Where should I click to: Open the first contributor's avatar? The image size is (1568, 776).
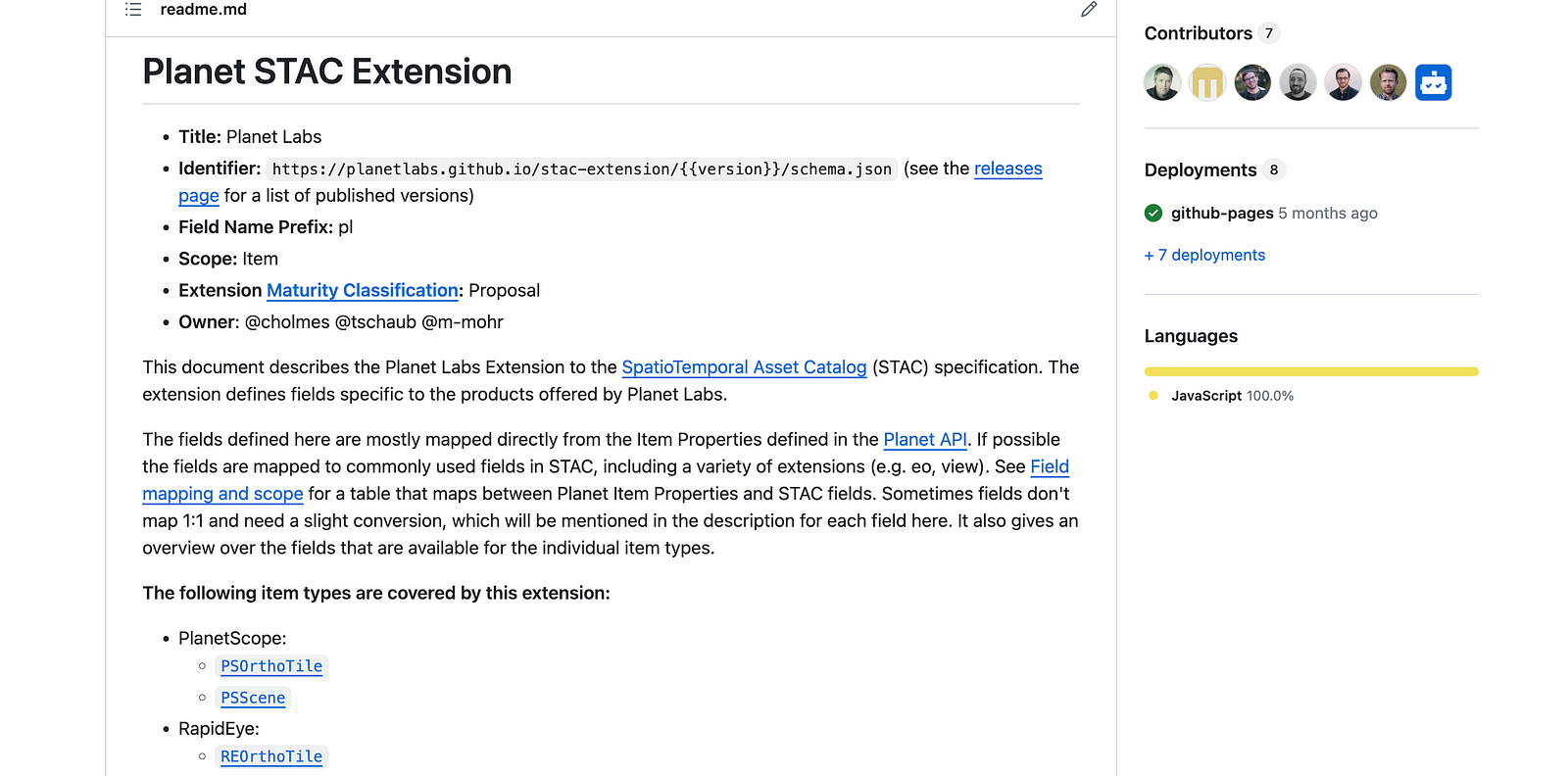point(1161,82)
